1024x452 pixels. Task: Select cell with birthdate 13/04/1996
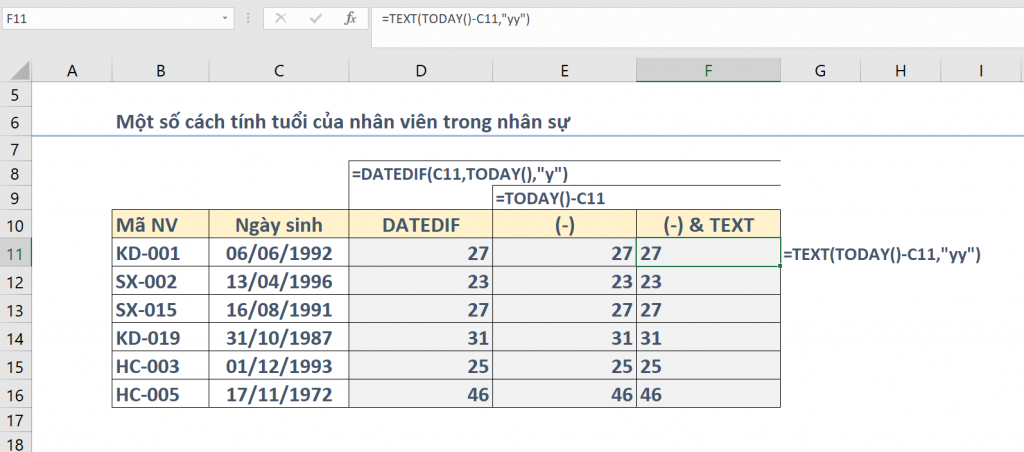[279, 281]
